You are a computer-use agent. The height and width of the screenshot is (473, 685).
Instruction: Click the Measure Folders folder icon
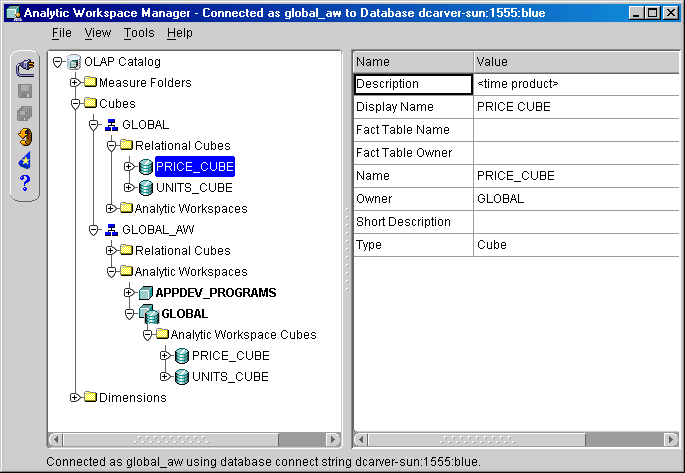(90, 82)
